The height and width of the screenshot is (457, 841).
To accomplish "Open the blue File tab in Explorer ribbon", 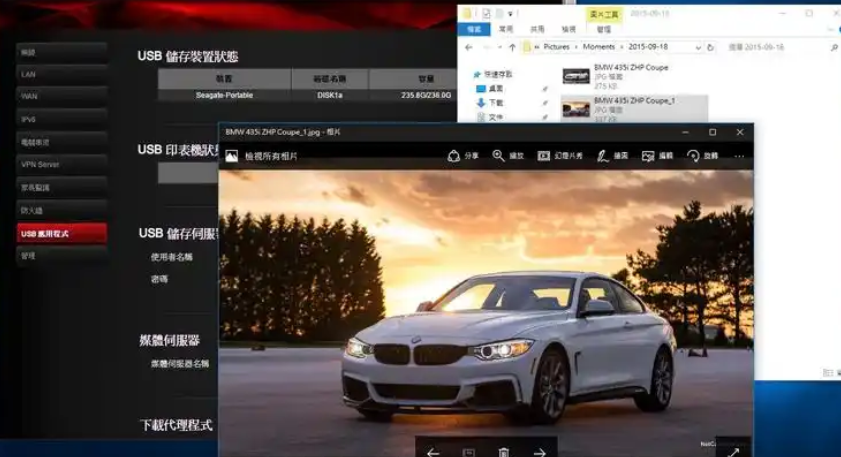I will pos(474,29).
